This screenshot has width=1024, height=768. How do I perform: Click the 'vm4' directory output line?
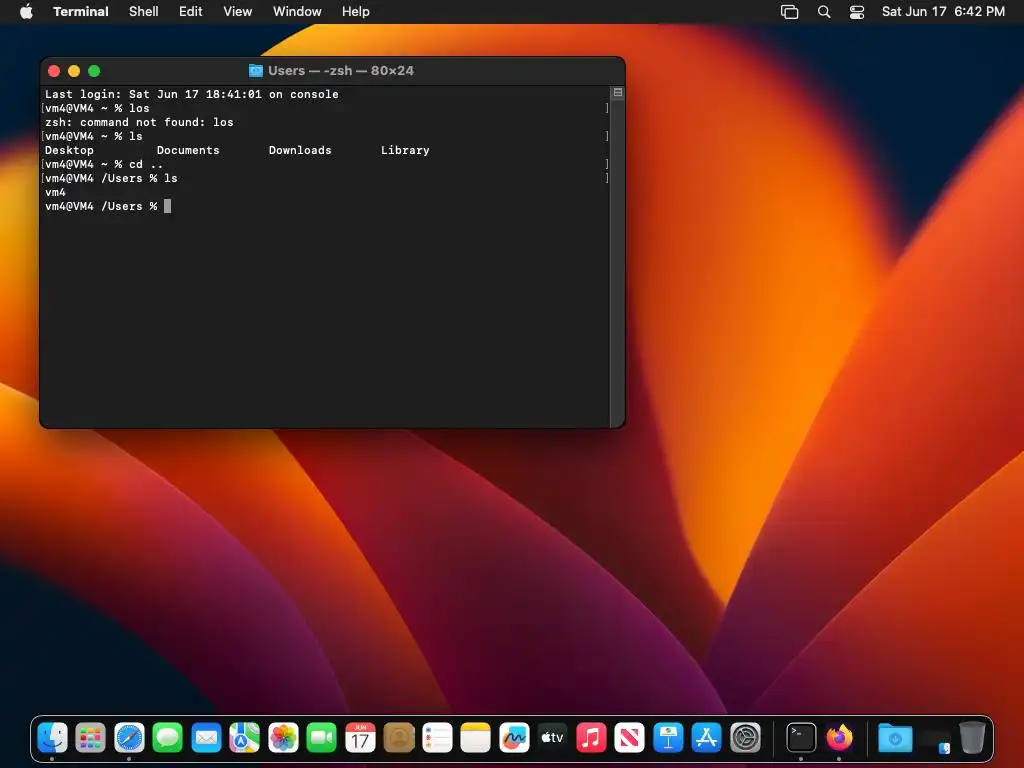56,193
